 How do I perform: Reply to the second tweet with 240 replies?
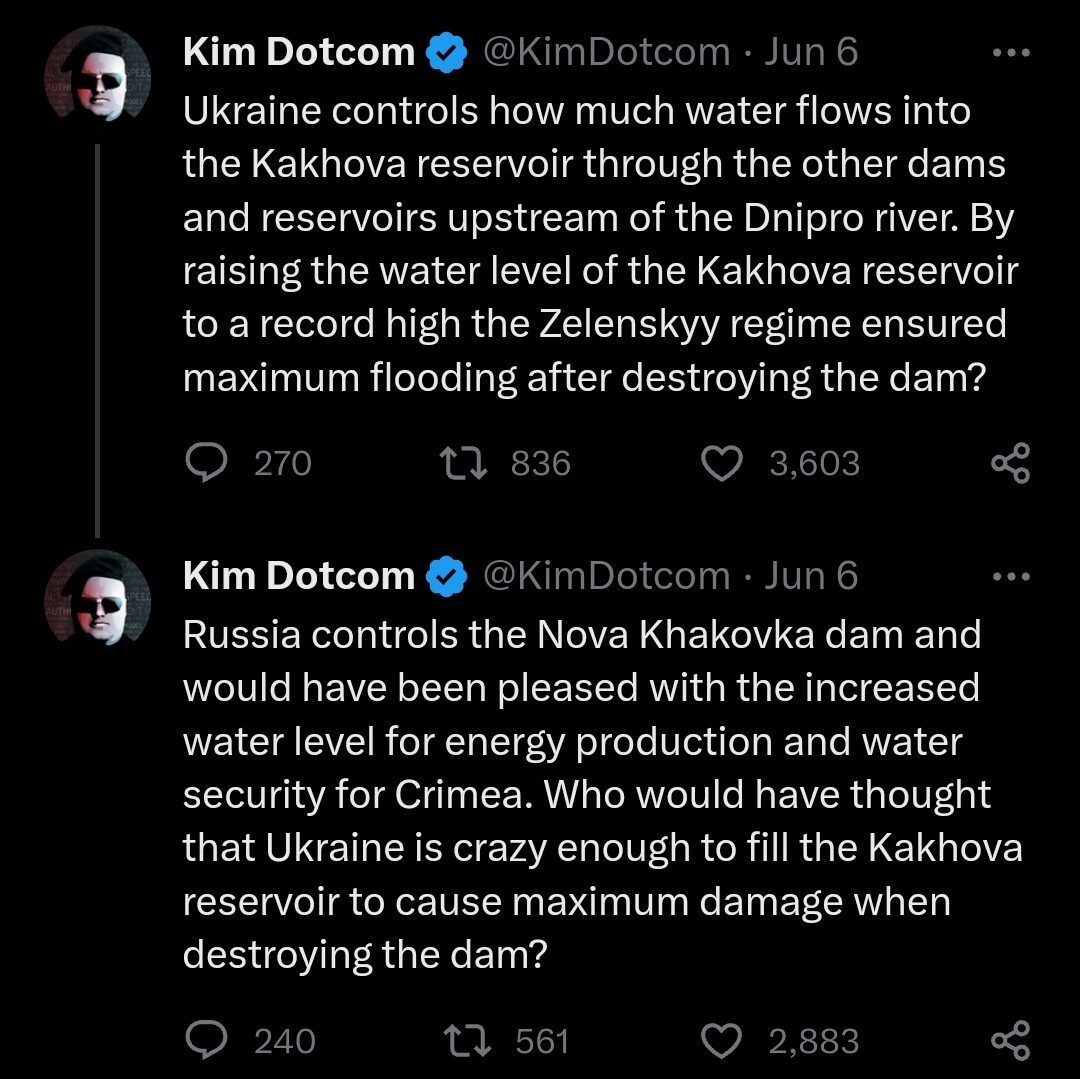pyautogui.click(x=208, y=1041)
